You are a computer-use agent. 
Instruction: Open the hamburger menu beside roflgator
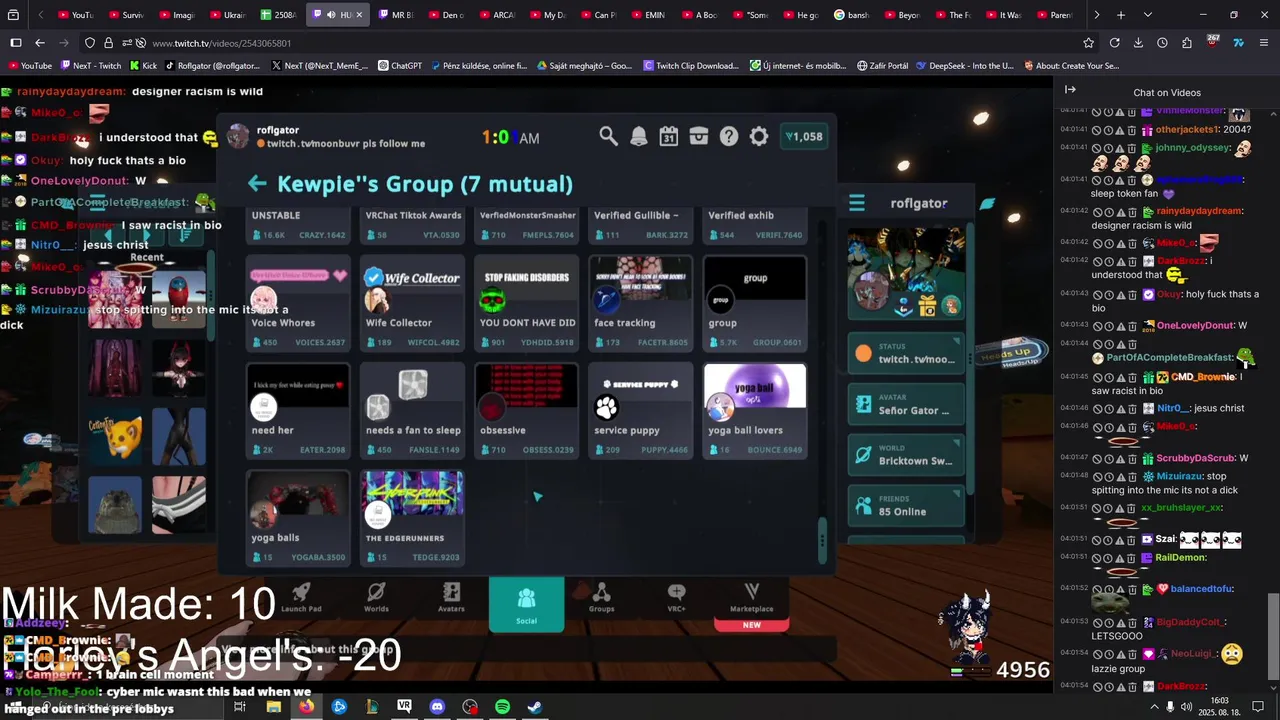(857, 203)
